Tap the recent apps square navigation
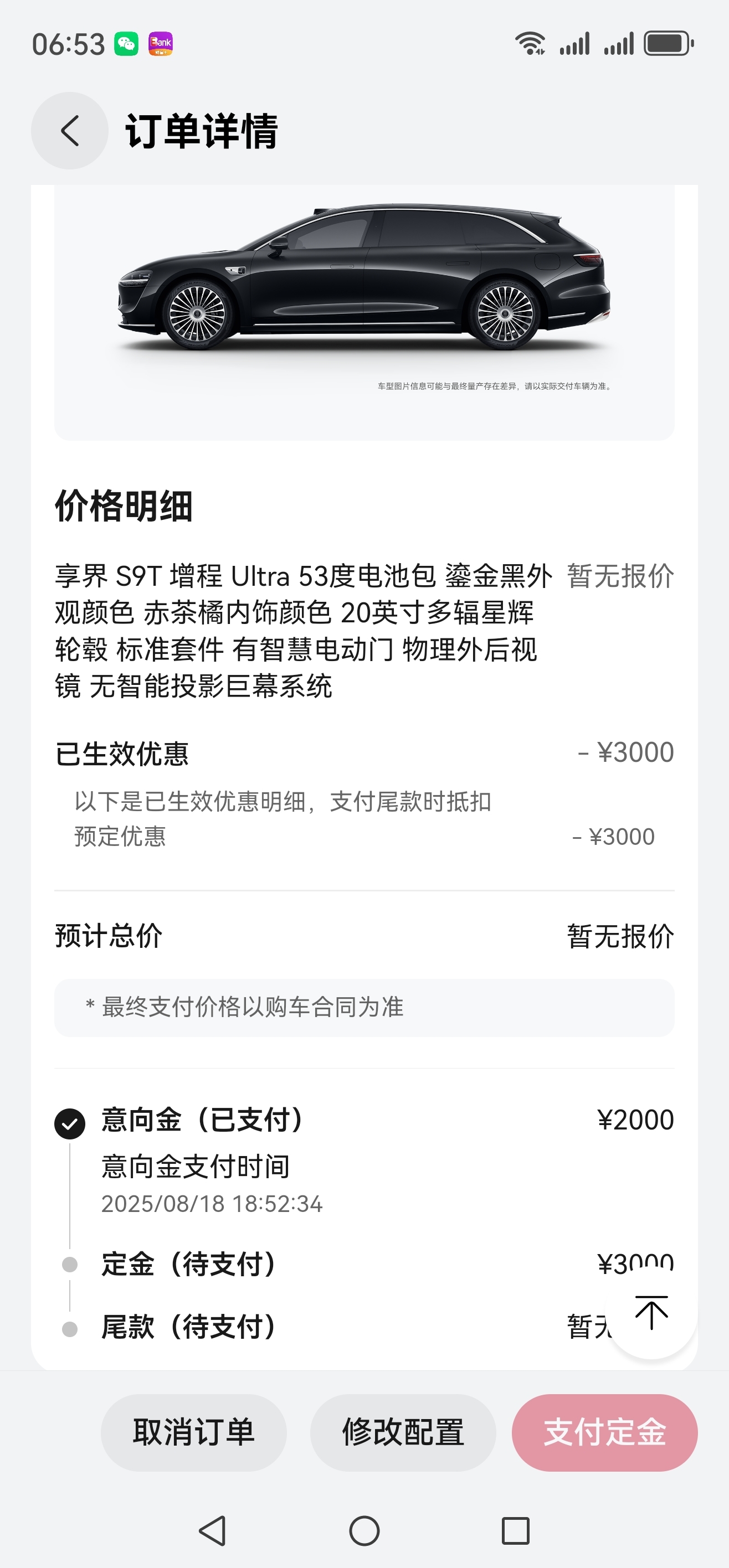Image resolution: width=729 pixels, height=1568 pixels. click(515, 1530)
